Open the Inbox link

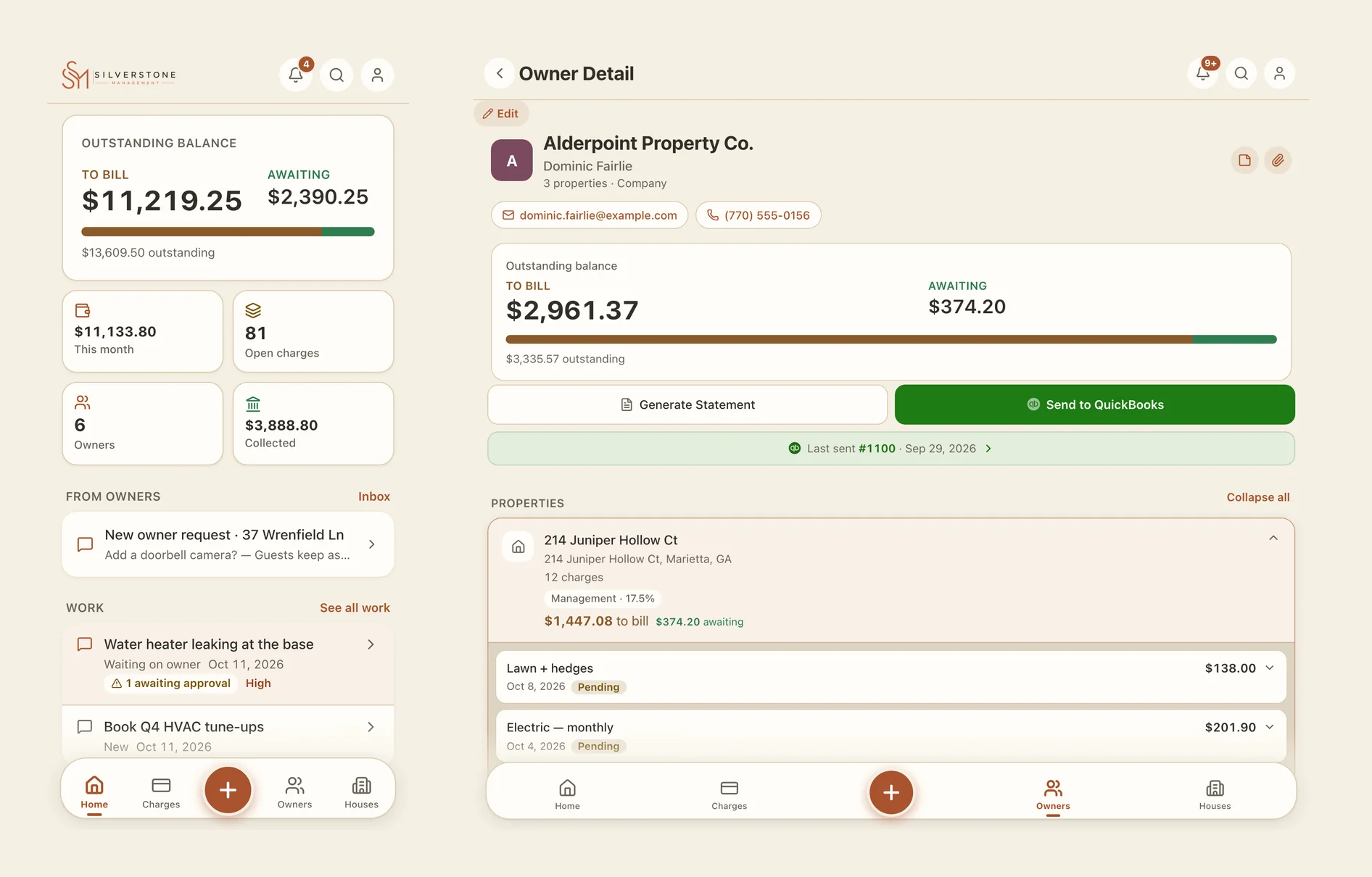(x=374, y=496)
